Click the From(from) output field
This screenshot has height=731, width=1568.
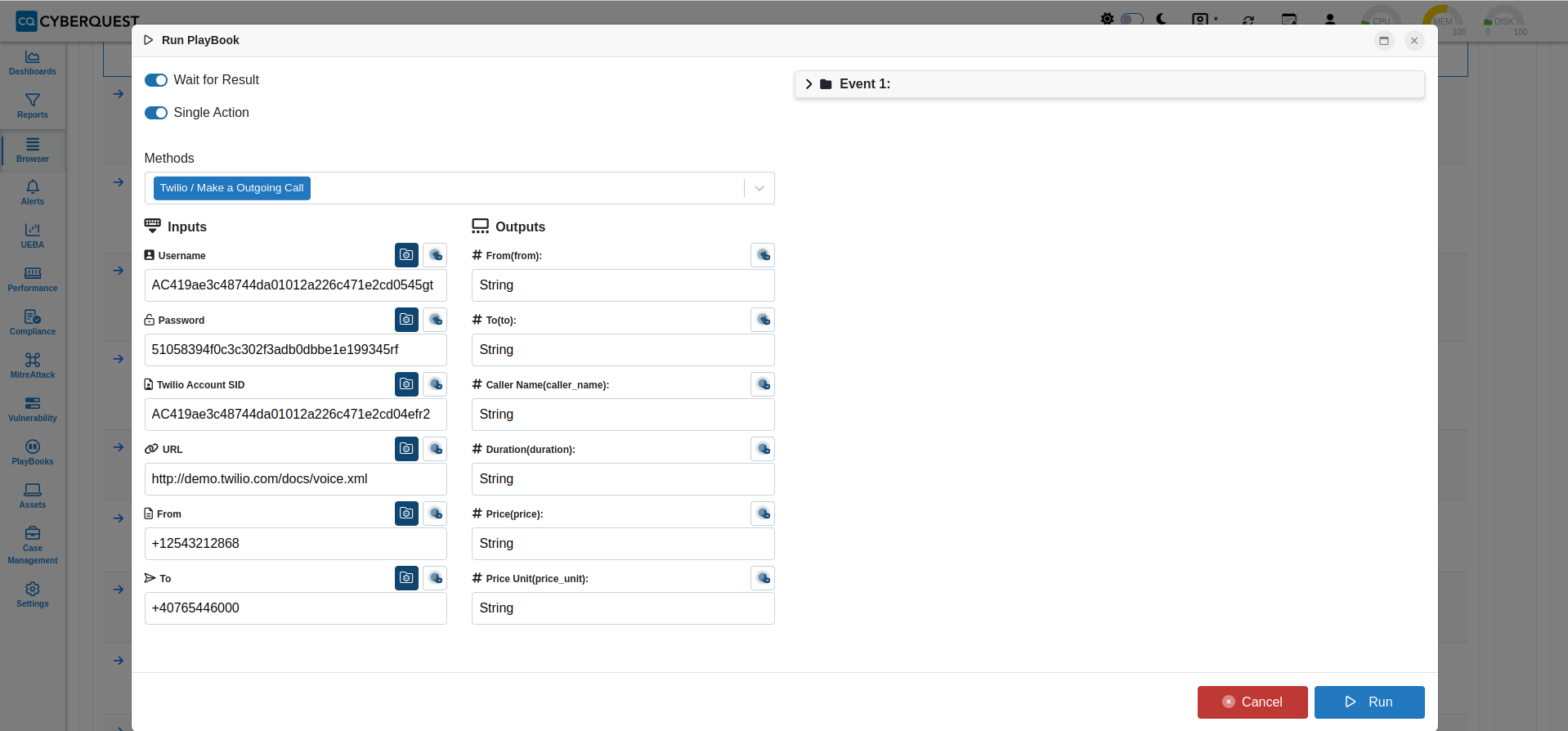point(623,285)
